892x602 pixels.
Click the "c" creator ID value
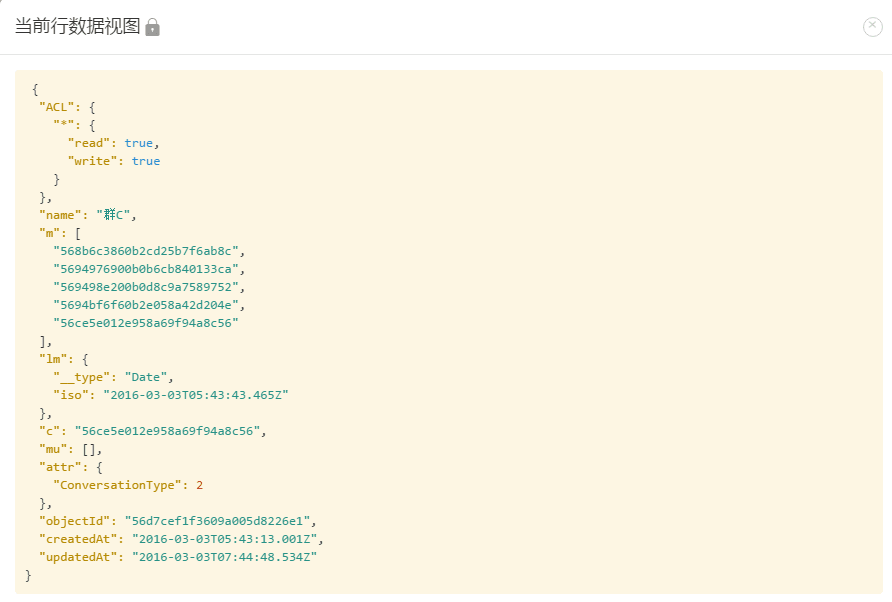[x=167, y=431]
